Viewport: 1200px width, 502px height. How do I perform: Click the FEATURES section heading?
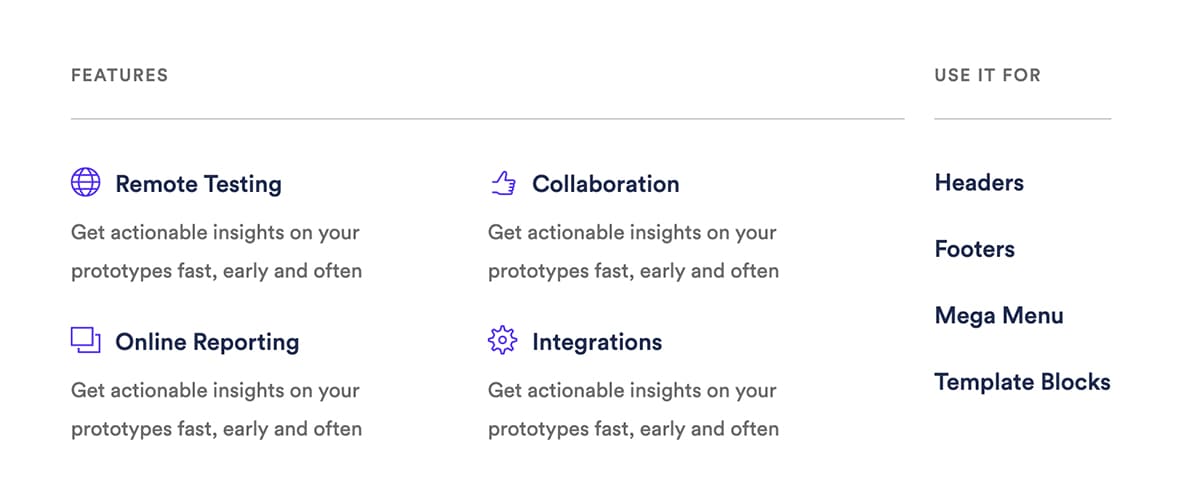coord(119,75)
